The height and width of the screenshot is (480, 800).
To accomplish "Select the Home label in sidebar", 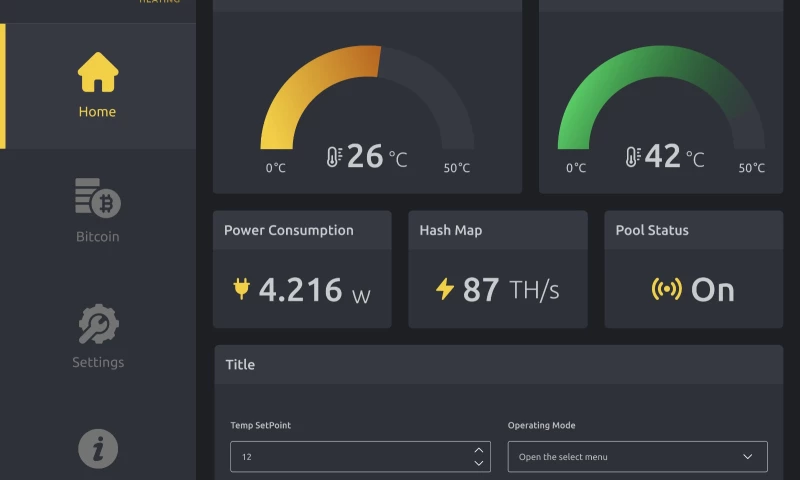I will click(x=98, y=112).
